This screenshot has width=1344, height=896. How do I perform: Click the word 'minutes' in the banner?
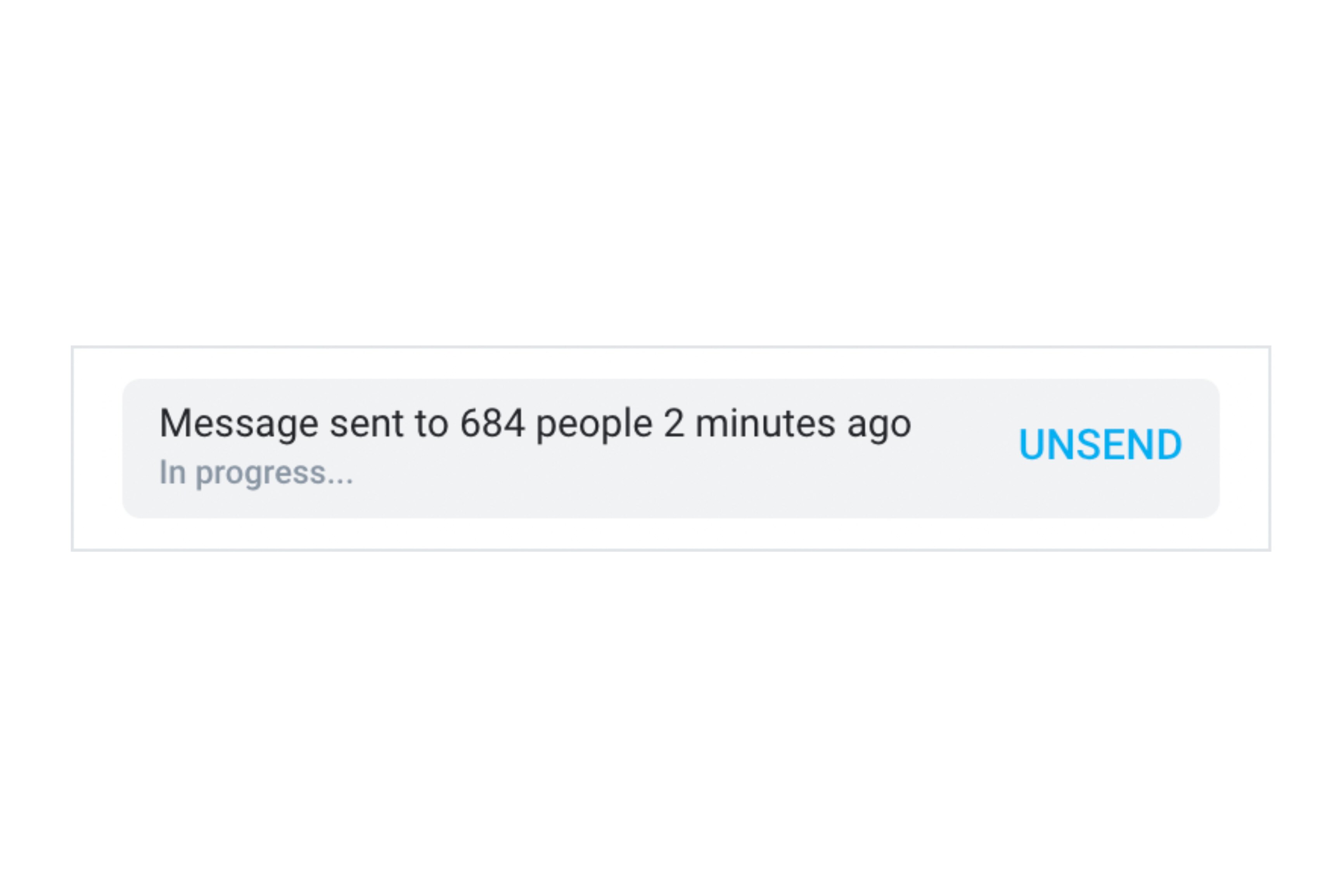pos(766,424)
